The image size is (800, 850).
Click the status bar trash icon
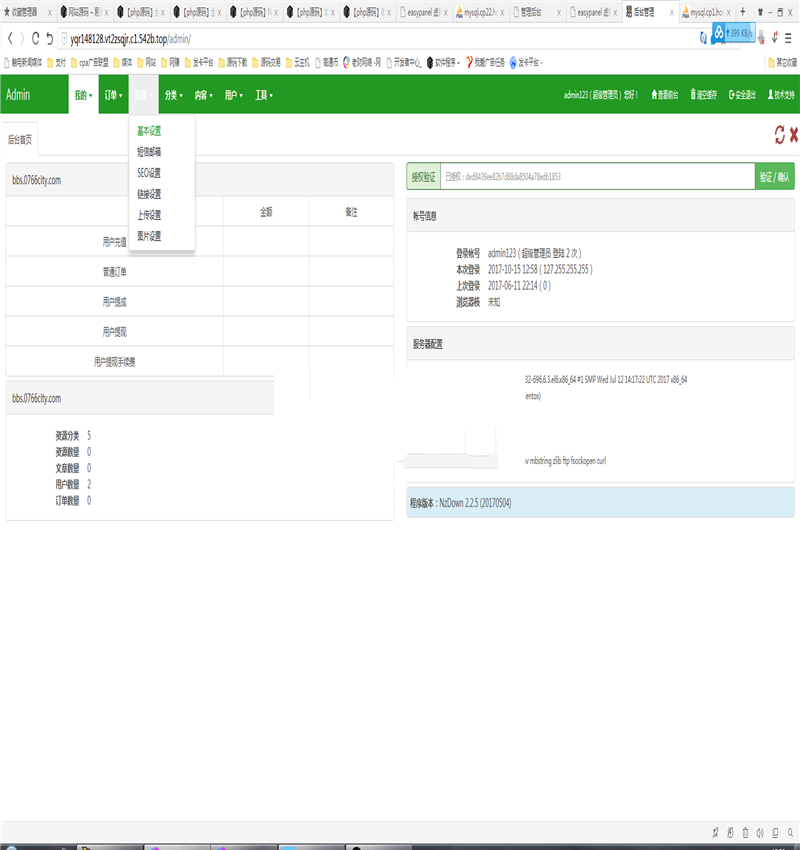coord(745,833)
